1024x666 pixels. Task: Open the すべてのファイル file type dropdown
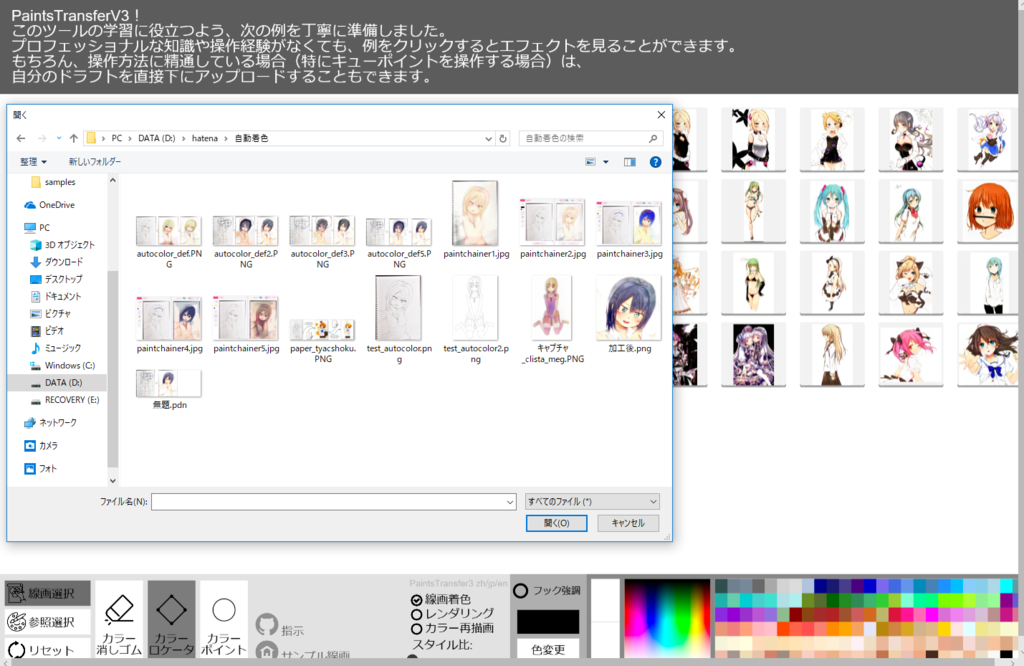pos(590,500)
